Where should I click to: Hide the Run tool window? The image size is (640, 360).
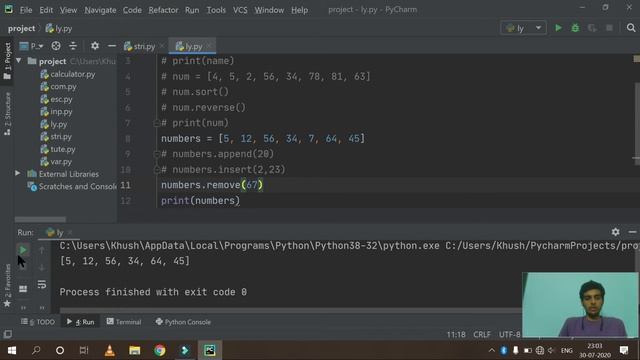632,232
